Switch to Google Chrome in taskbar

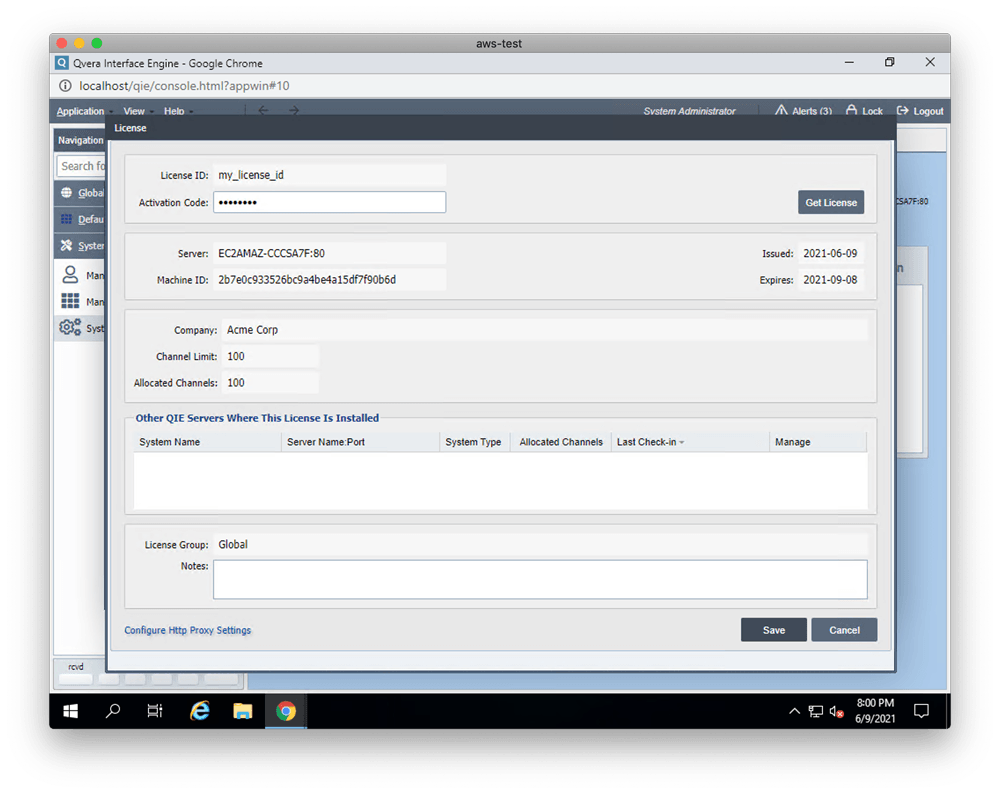[286, 711]
